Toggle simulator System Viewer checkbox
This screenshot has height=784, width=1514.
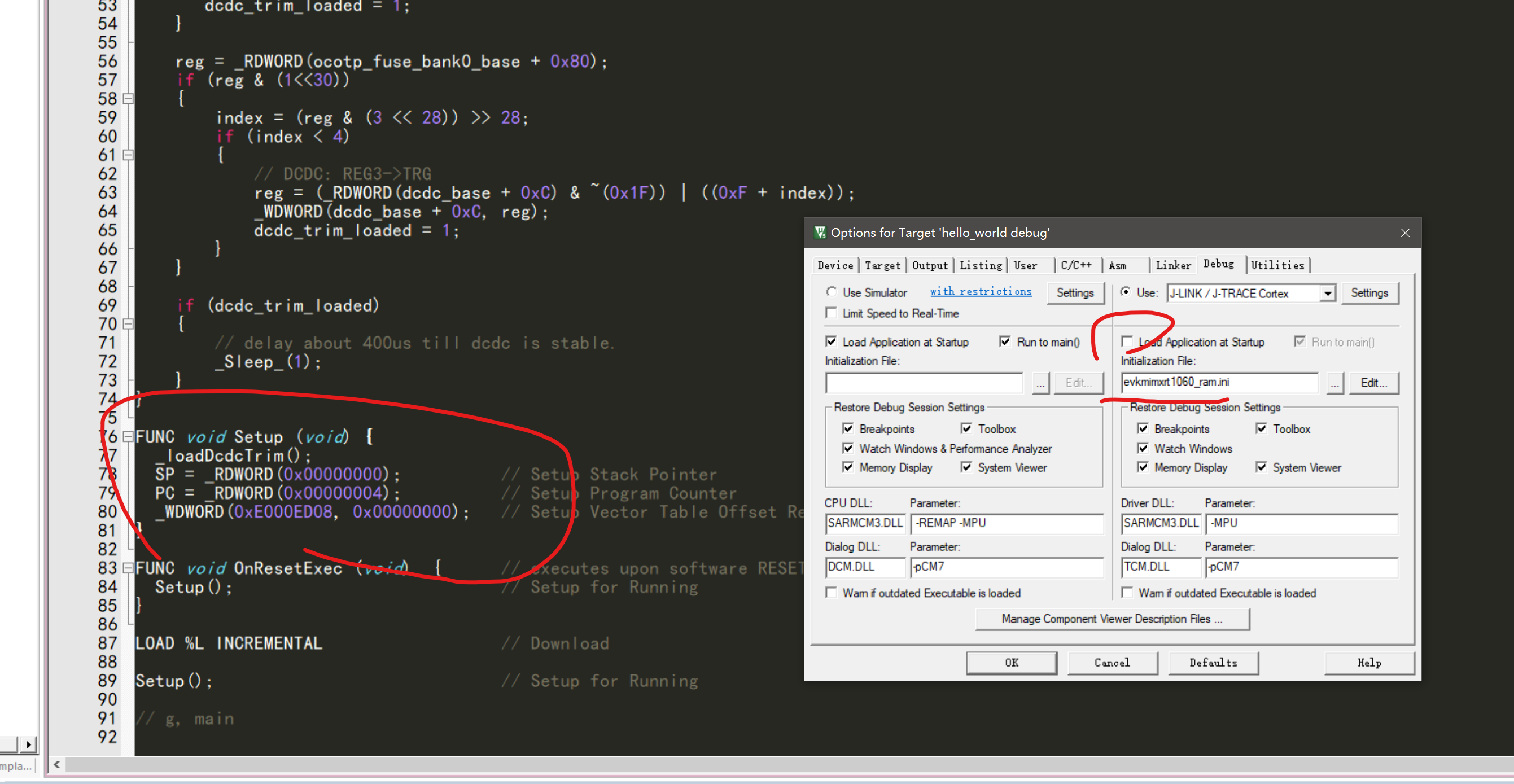pyautogui.click(x=966, y=468)
